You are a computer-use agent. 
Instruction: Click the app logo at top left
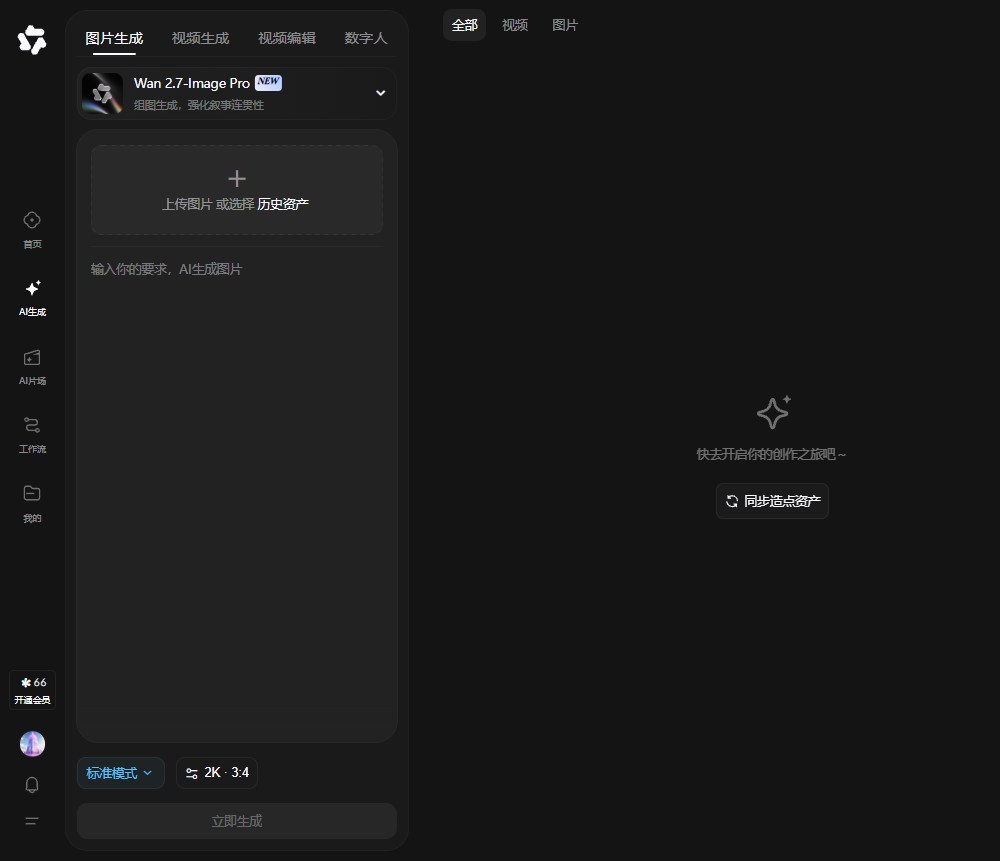pos(32,40)
